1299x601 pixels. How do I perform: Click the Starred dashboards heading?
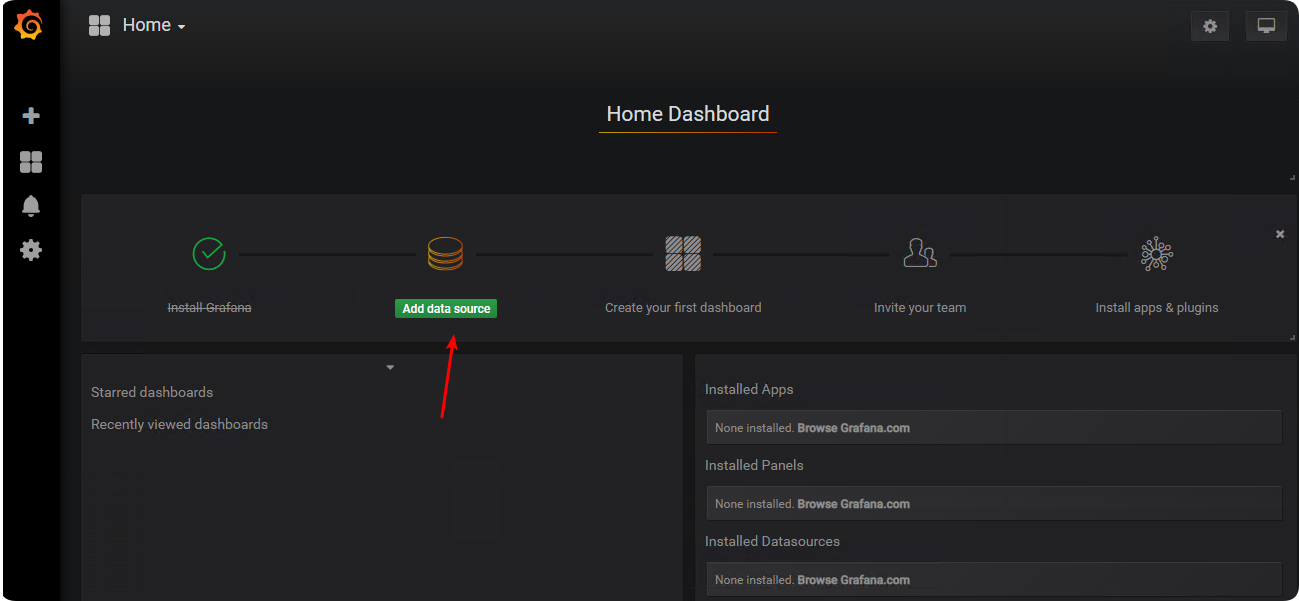tap(152, 392)
